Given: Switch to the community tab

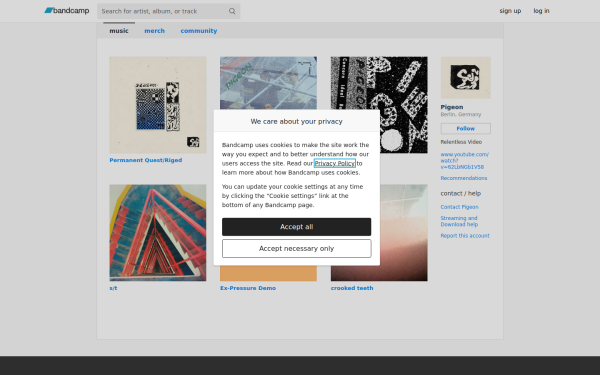Looking at the screenshot, I should pos(199,31).
